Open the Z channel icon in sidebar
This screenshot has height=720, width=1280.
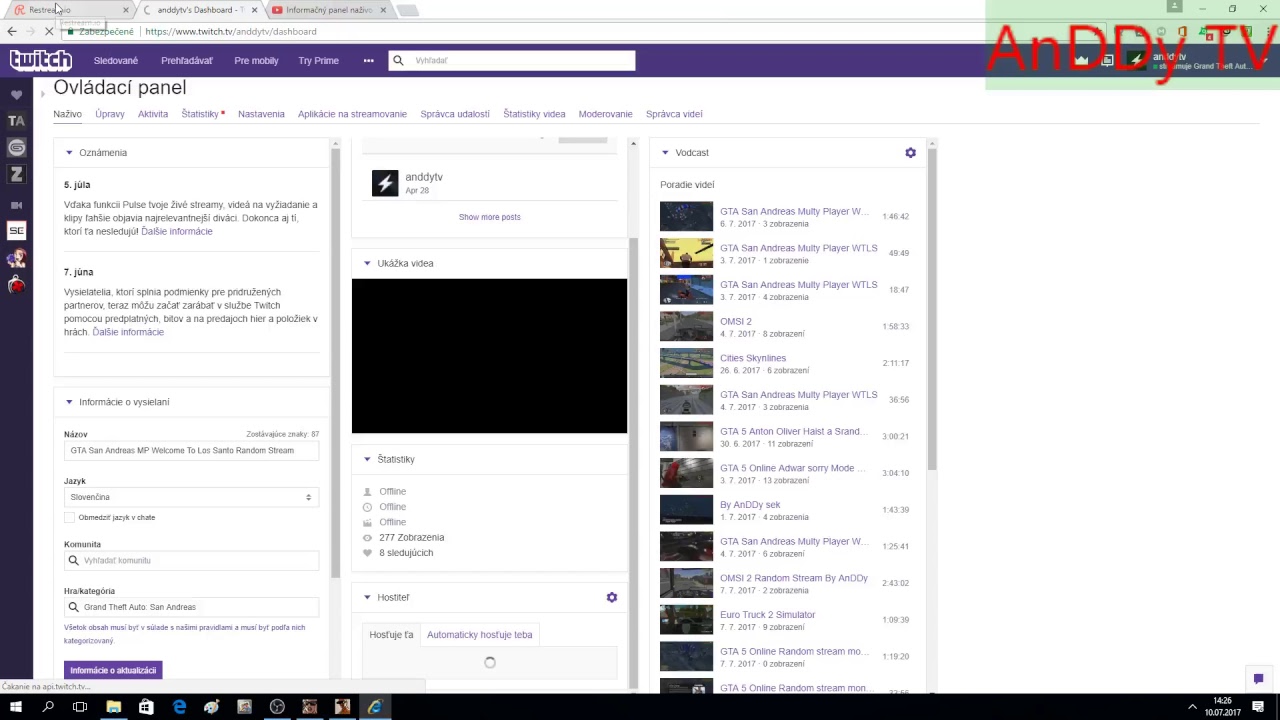(16, 175)
